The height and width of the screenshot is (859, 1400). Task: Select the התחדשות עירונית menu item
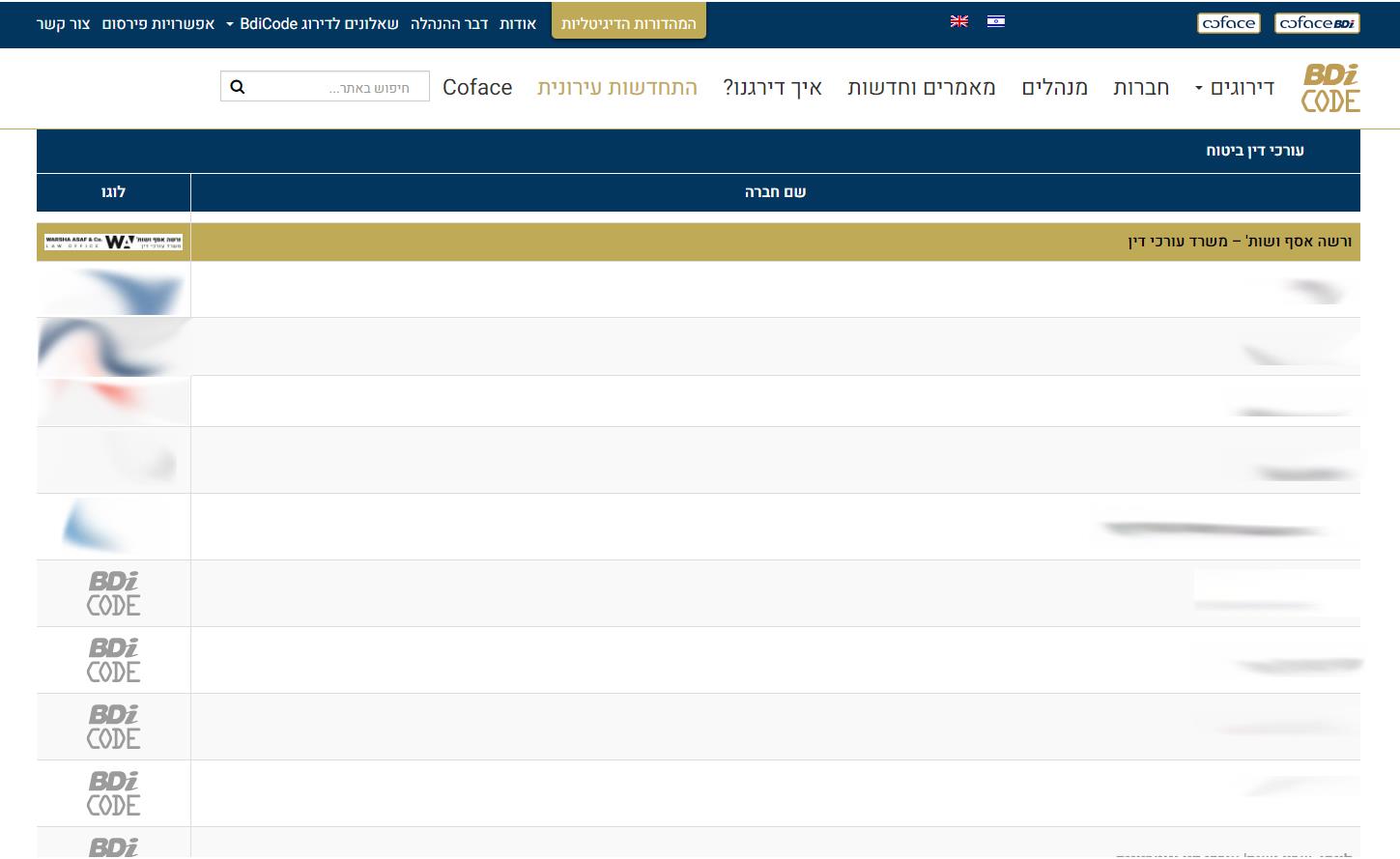tap(617, 88)
